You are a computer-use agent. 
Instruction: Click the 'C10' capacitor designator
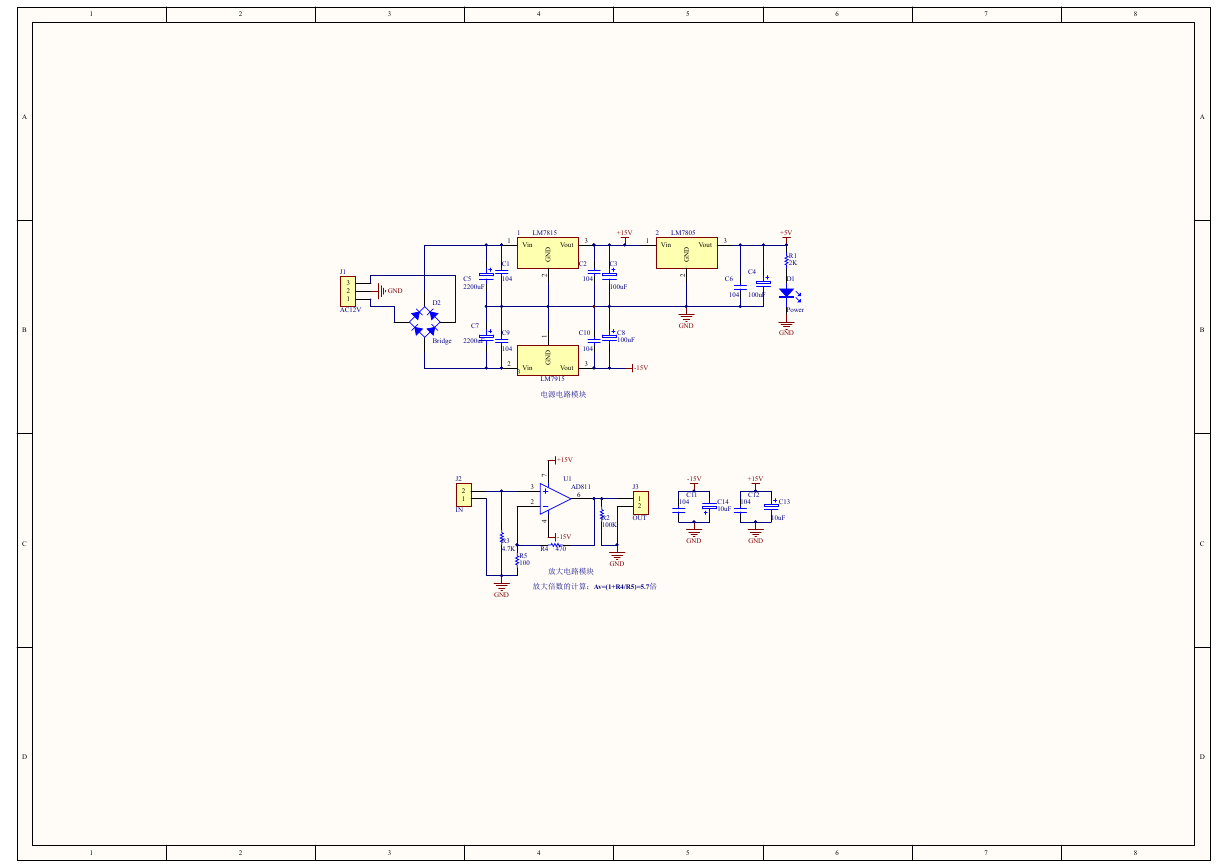(x=585, y=333)
